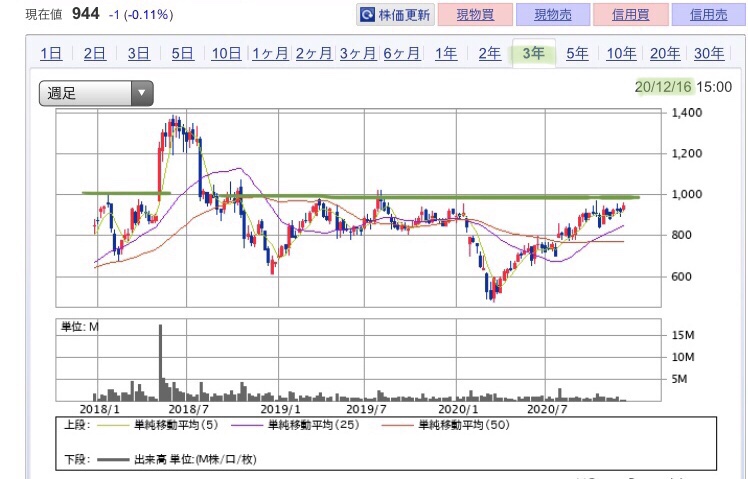Click the 2018/7 date axis label
This screenshot has width=748, height=479.
pyautogui.click(x=189, y=409)
